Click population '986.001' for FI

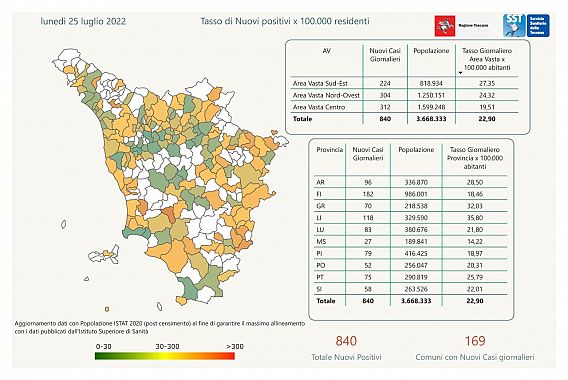pos(416,194)
